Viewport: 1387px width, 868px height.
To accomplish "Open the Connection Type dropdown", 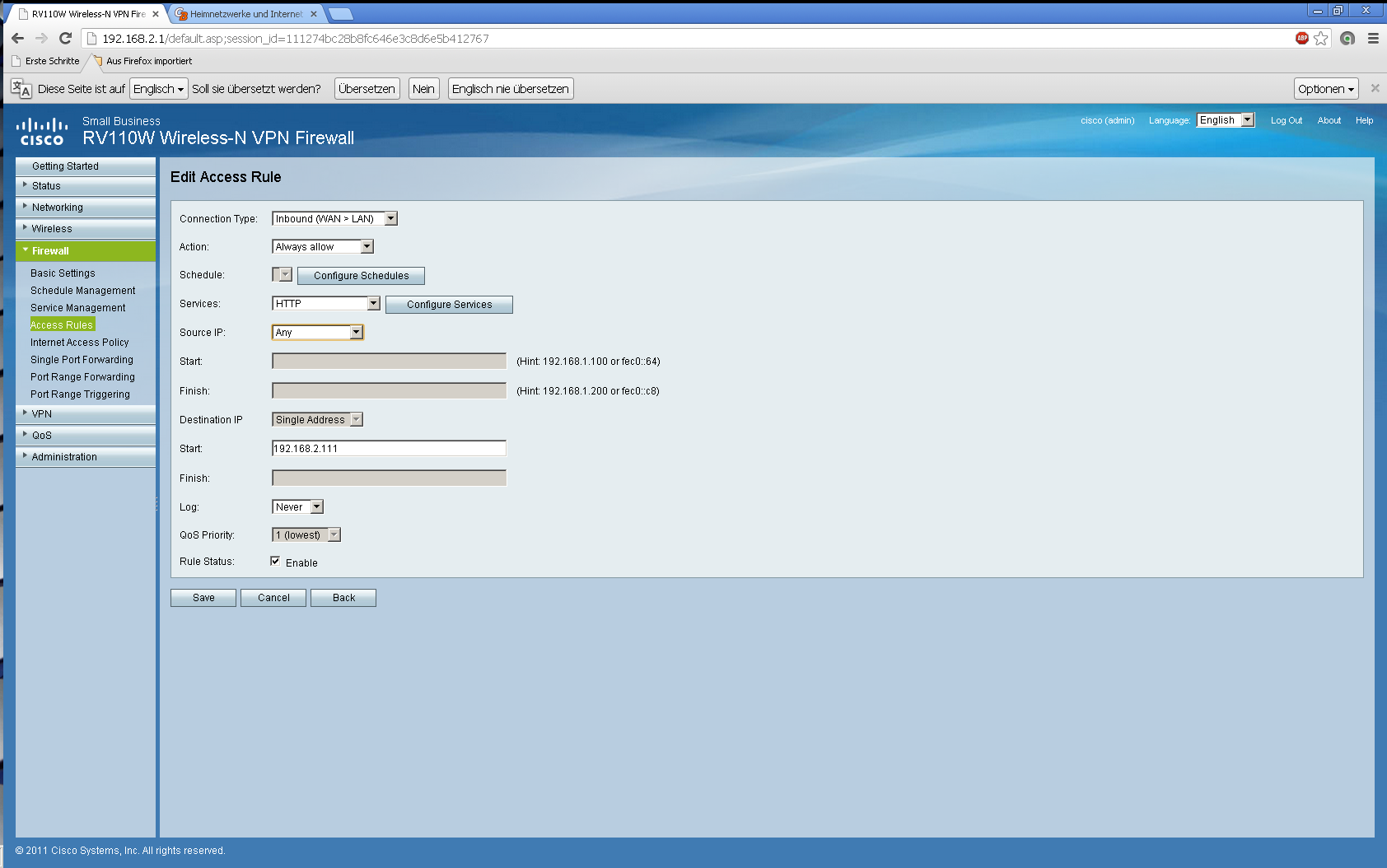I will (x=335, y=219).
